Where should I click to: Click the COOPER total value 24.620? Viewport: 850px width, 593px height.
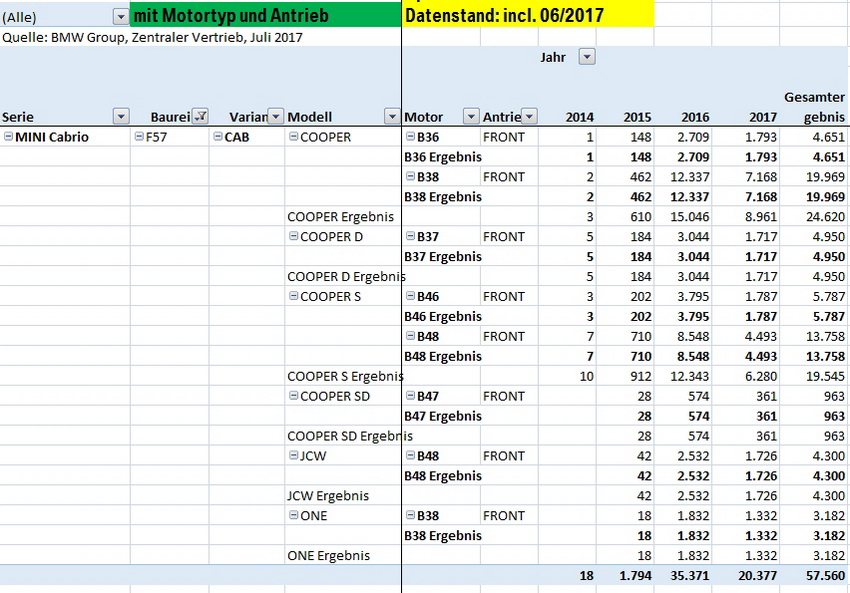click(x=825, y=217)
